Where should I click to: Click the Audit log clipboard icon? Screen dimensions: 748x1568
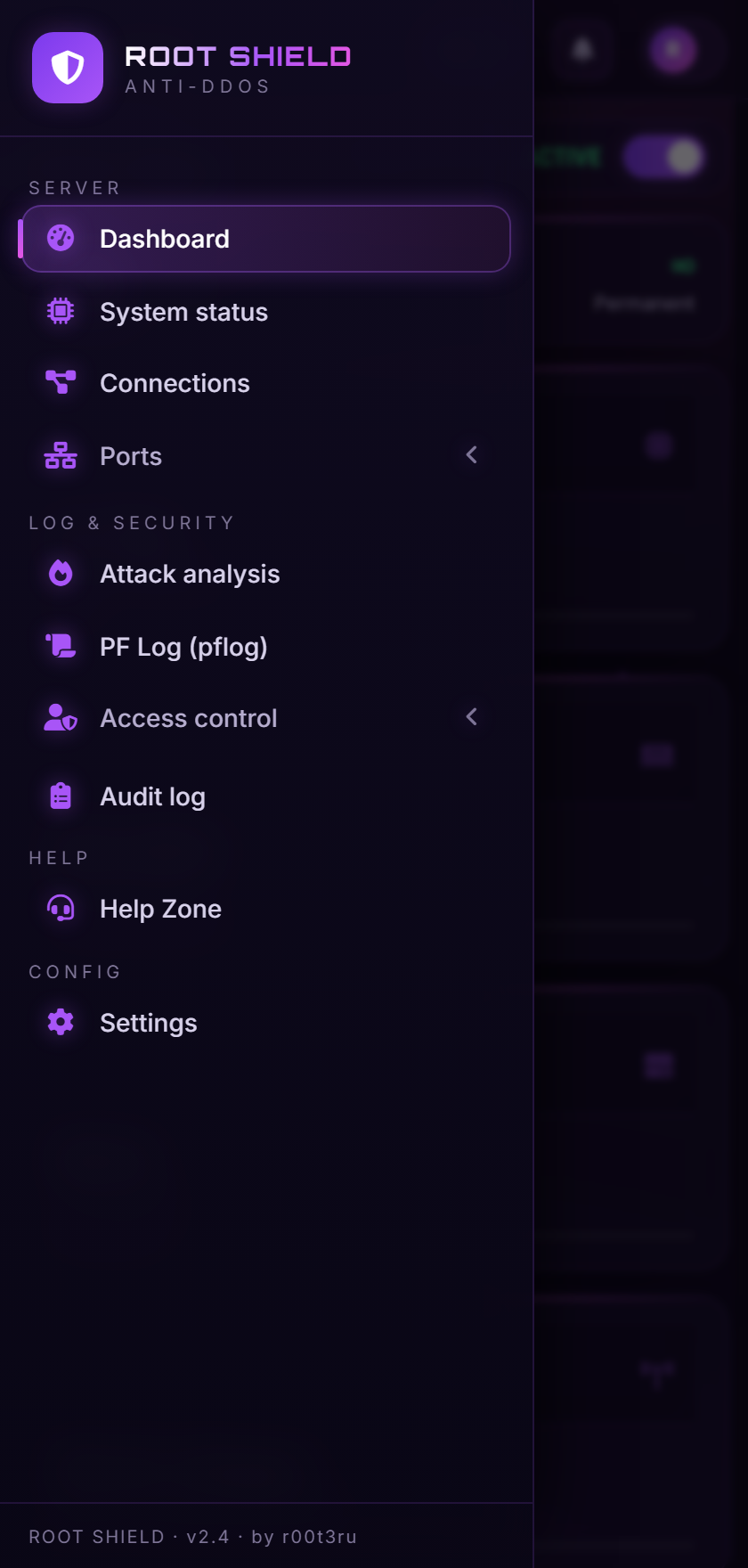click(x=61, y=796)
